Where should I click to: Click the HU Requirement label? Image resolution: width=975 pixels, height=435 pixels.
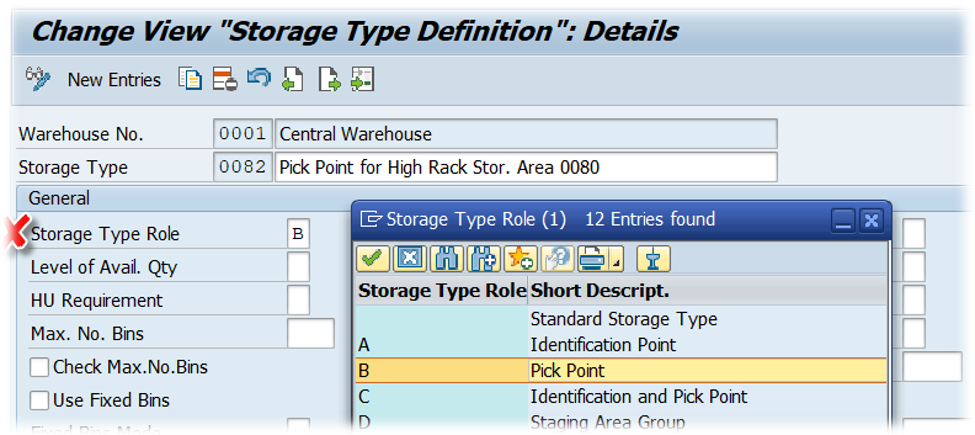pyautogui.click(x=96, y=301)
